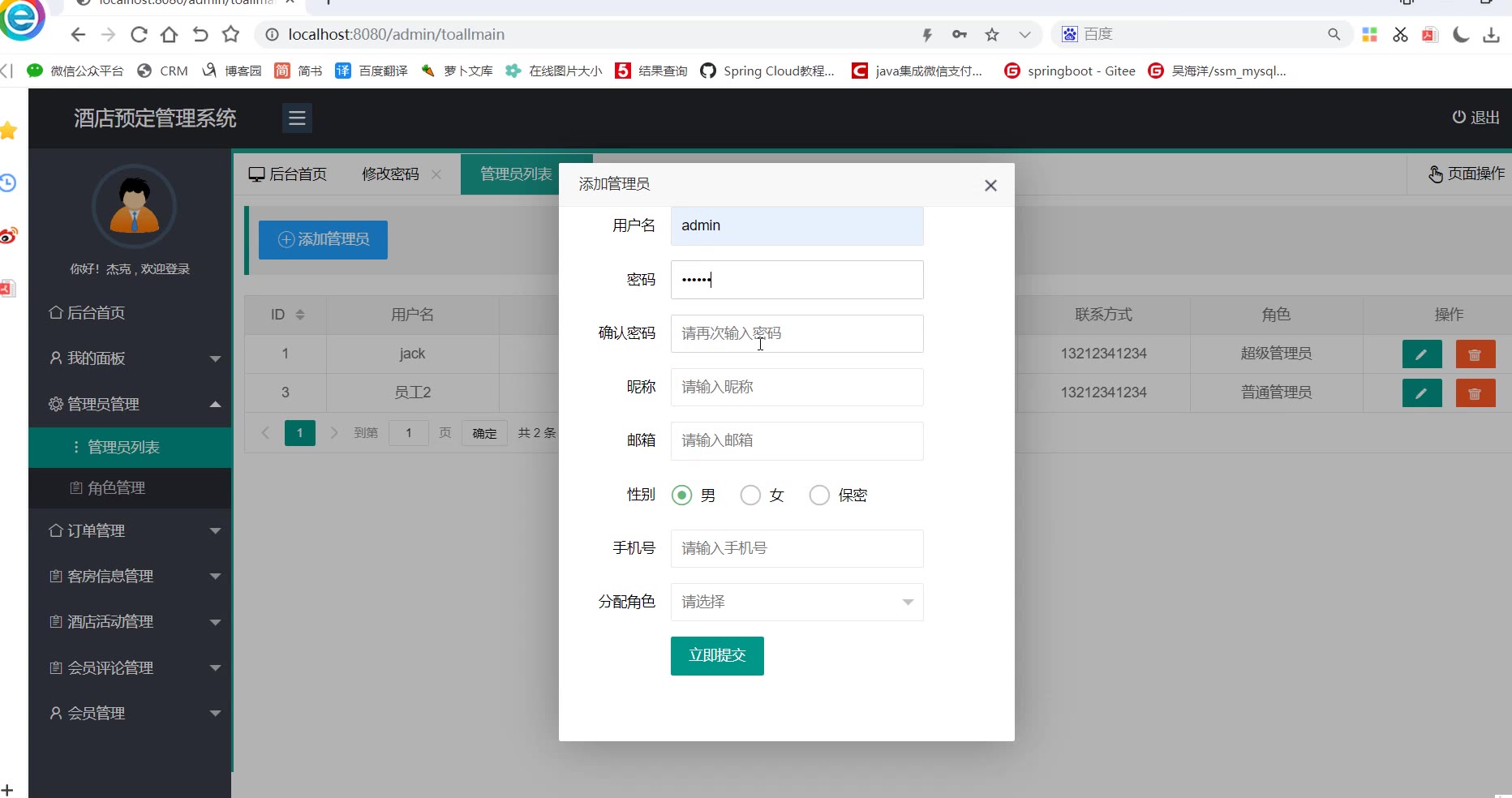This screenshot has width=1512, height=798.
Task: Click the 确认密码 input field
Action: point(797,334)
